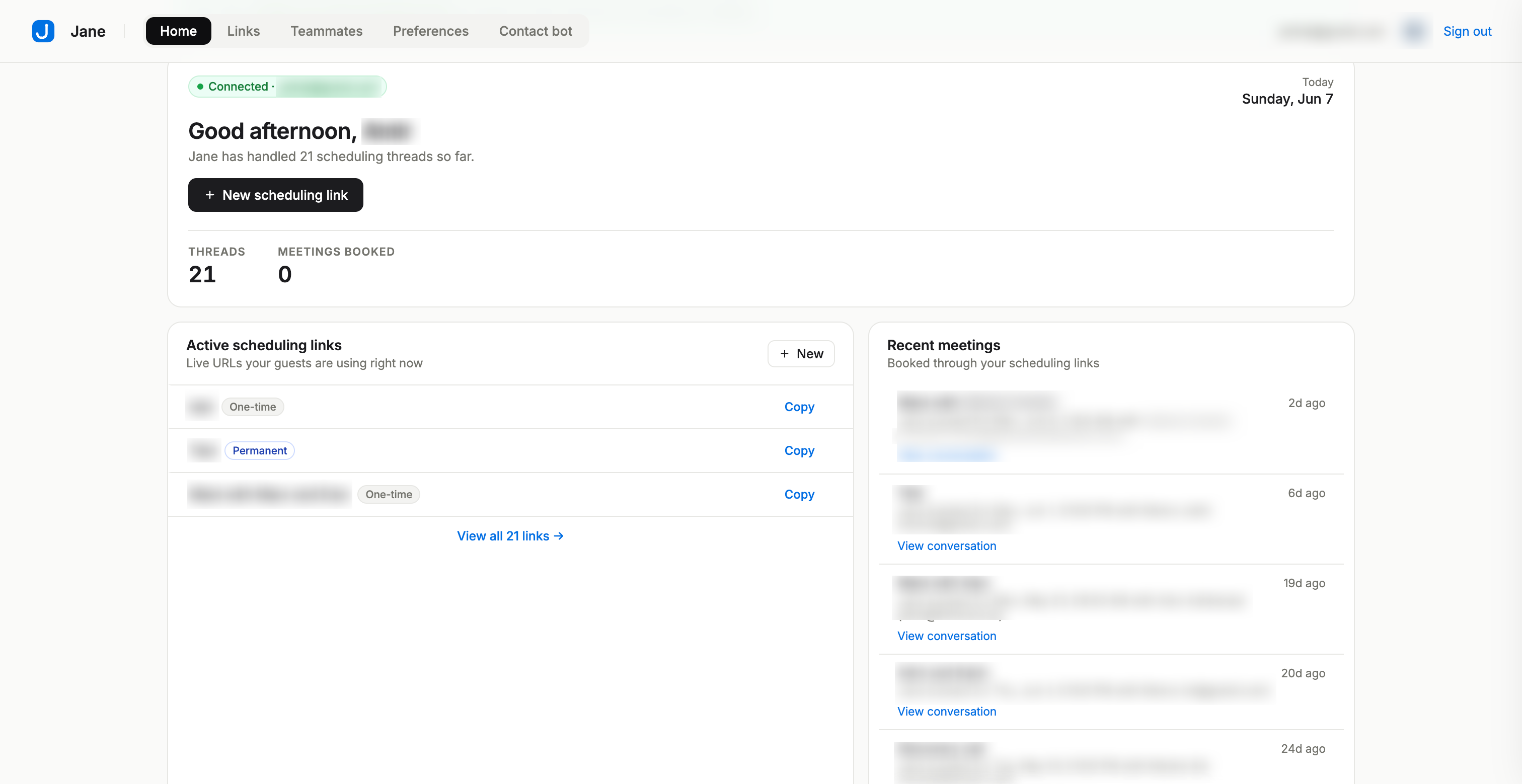The width and height of the screenshot is (1522, 784).
Task: View conversation for the 20d ago meeting
Action: point(947,712)
